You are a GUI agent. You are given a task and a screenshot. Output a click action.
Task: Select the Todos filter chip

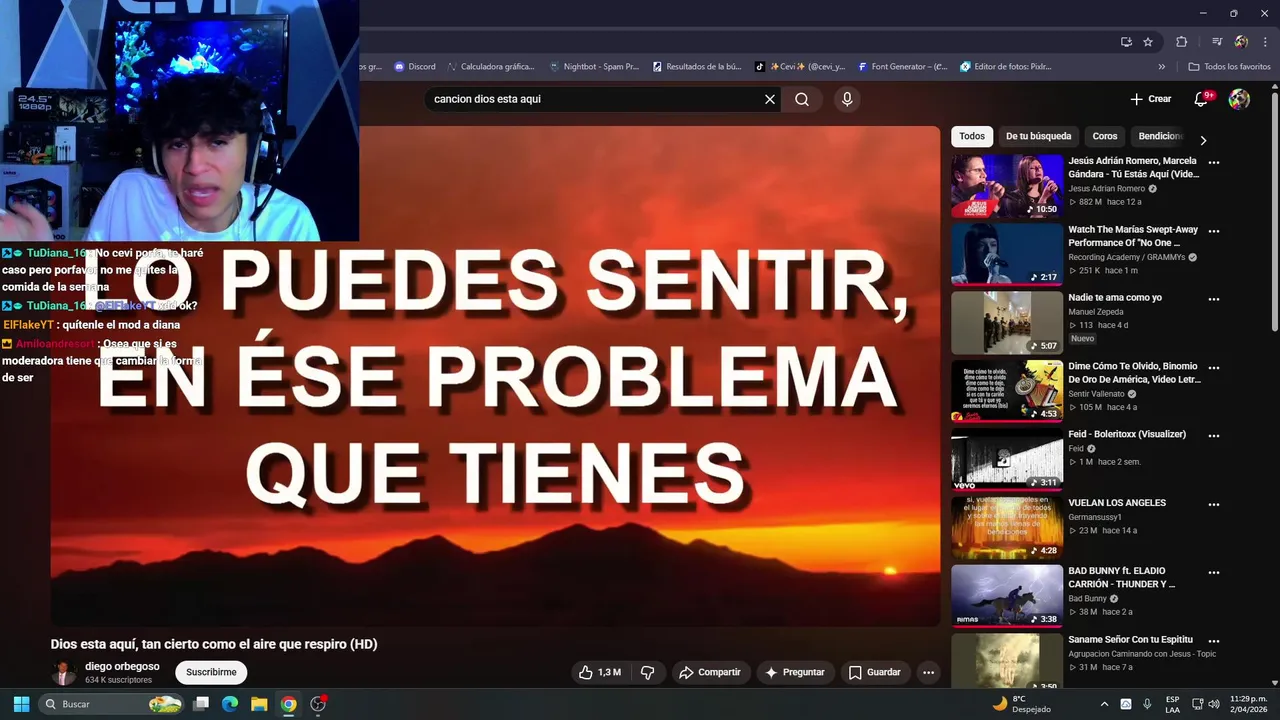point(972,136)
